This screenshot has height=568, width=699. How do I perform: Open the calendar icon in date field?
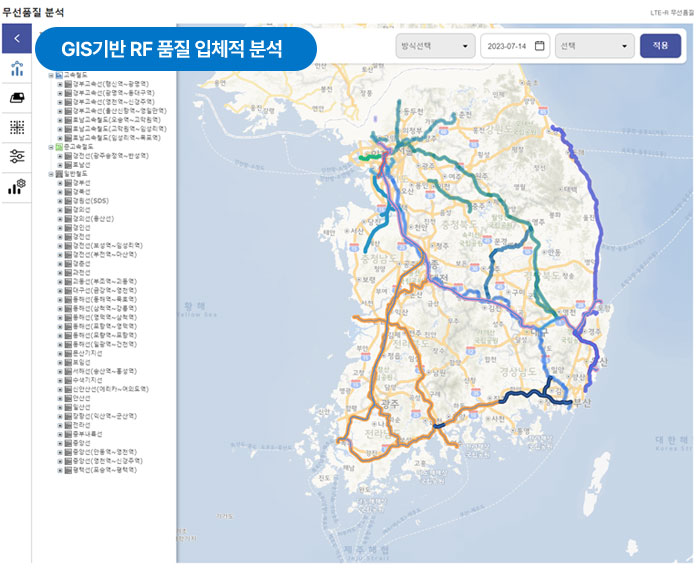539,46
